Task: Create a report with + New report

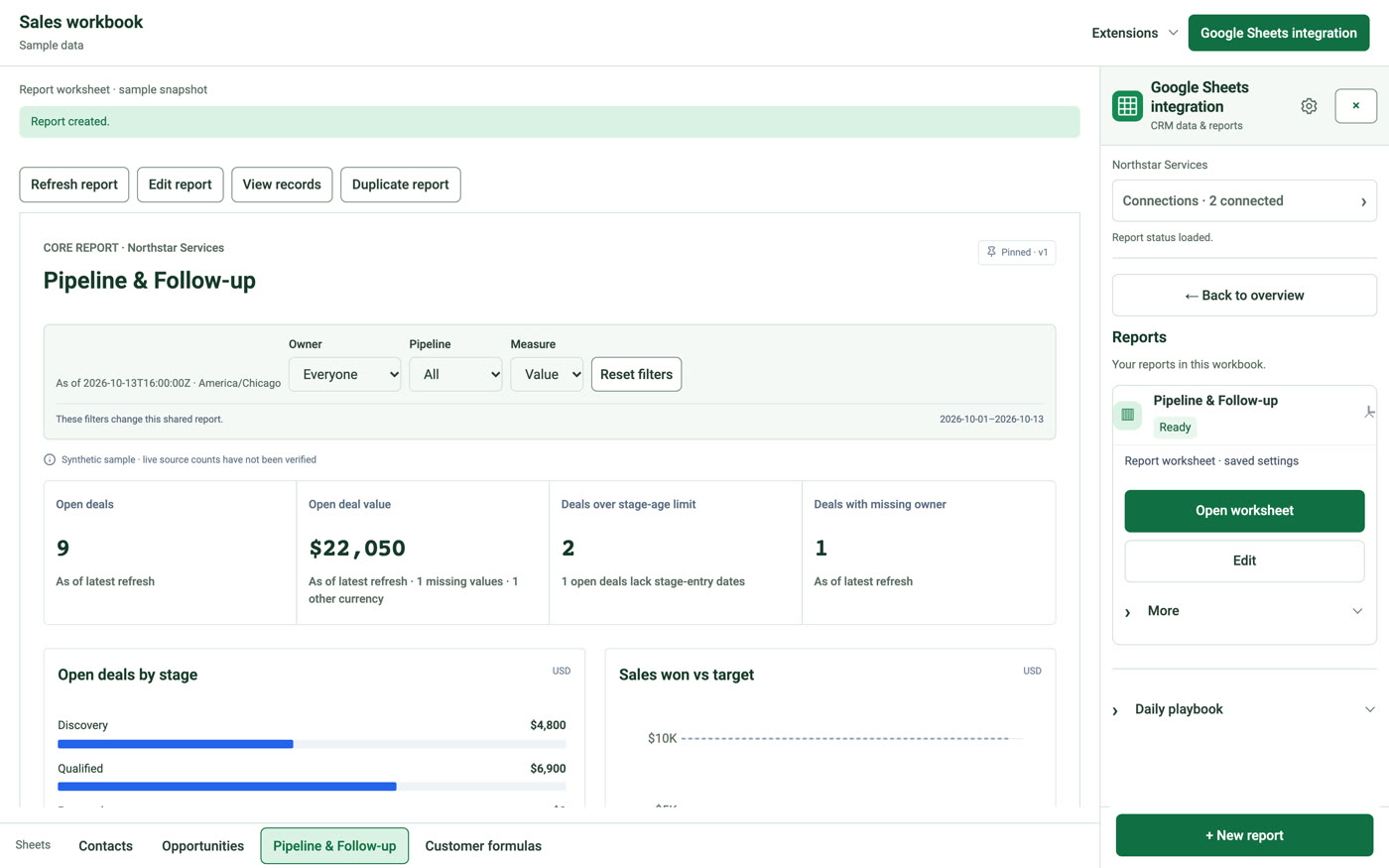Action: 1244,835
